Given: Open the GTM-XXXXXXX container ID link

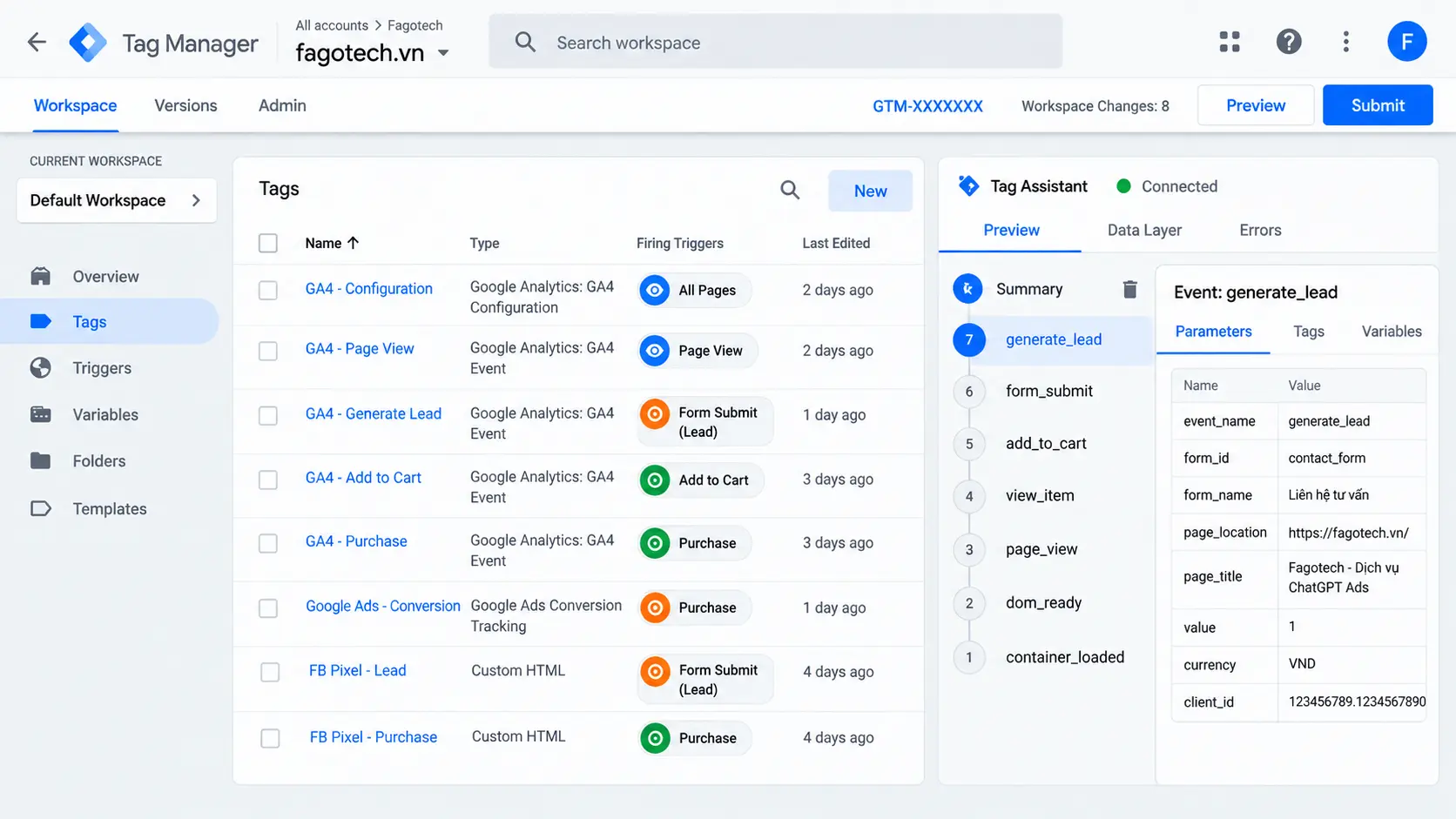Looking at the screenshot, I should 927,106.
